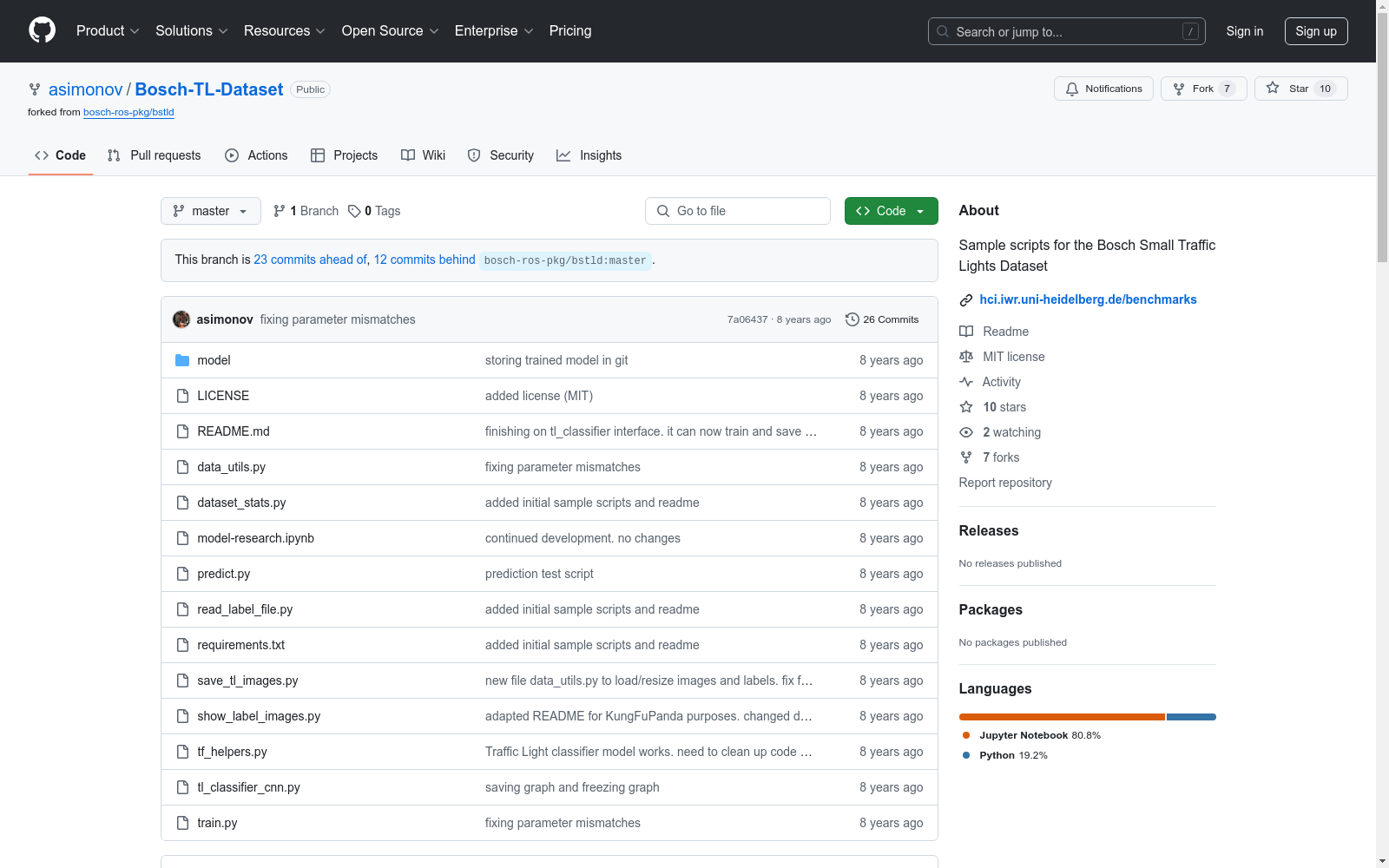The width and height of the screenshot is (1389, 868).
Task: Click the 'storing trained model in git' commit message
Action: coord(556,360)
